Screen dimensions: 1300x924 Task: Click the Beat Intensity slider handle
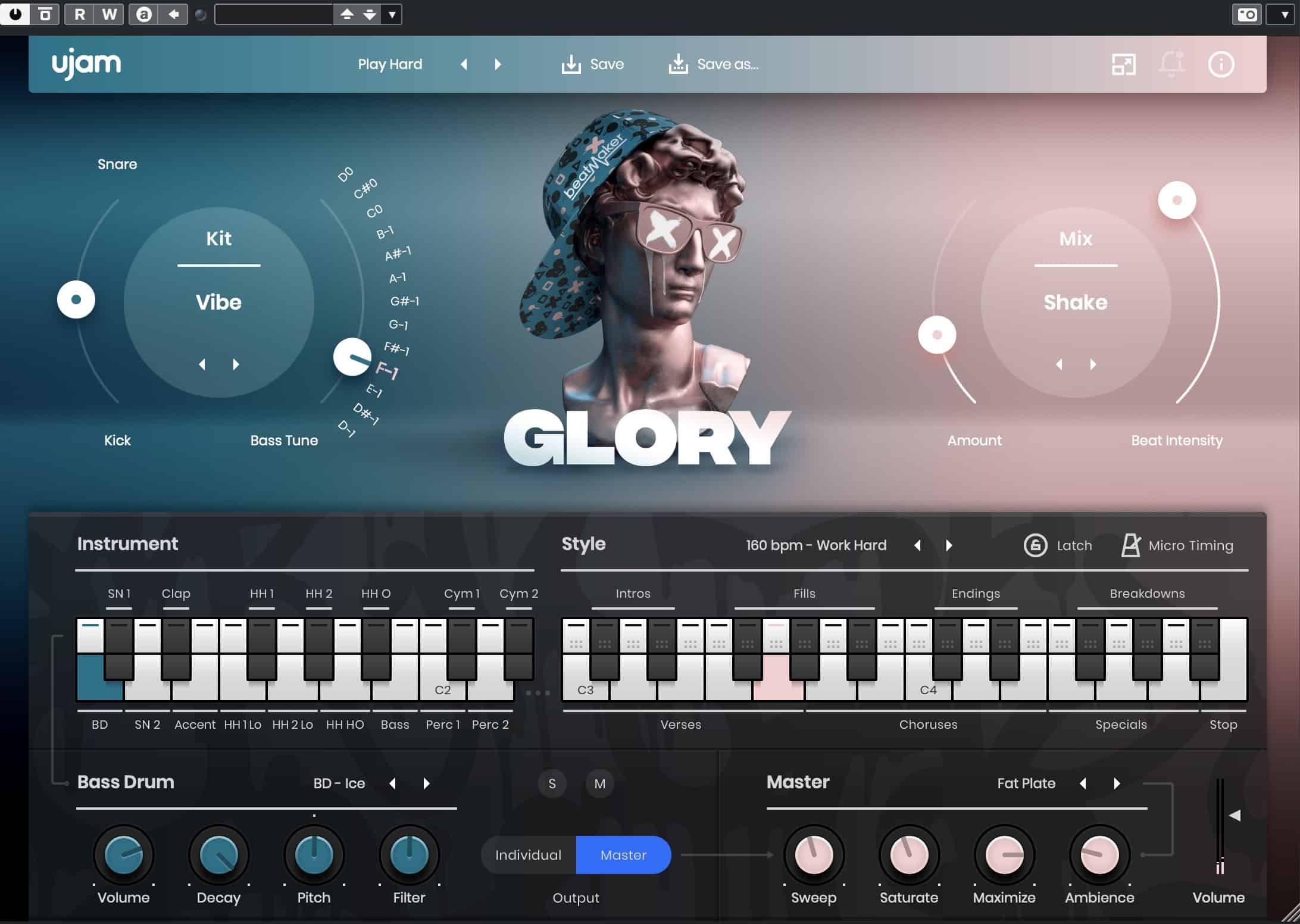pyautogui.click(x=1177, y=200)
